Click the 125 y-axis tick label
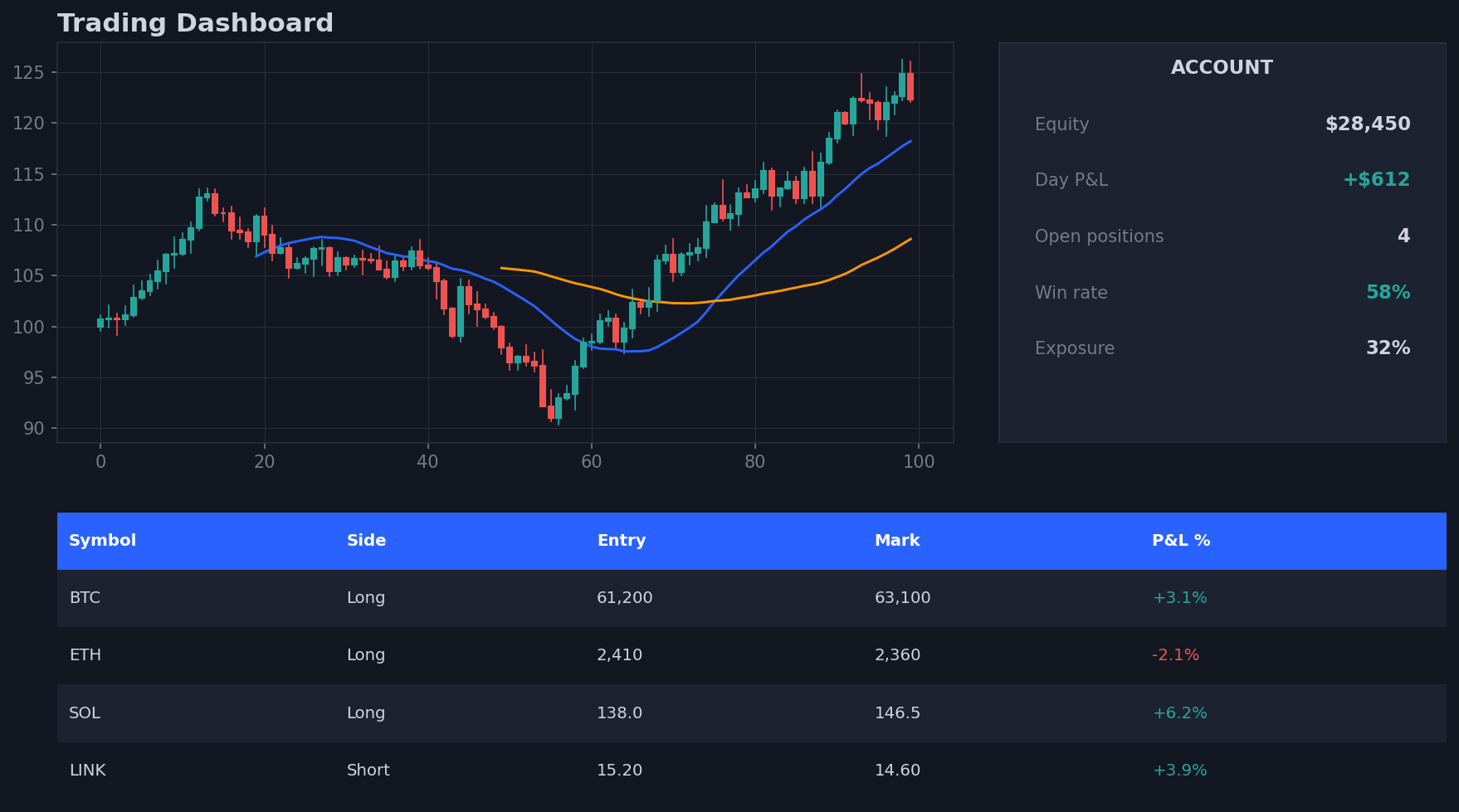The width and height of the screenshot is (1459, 812). pos(28,73)
